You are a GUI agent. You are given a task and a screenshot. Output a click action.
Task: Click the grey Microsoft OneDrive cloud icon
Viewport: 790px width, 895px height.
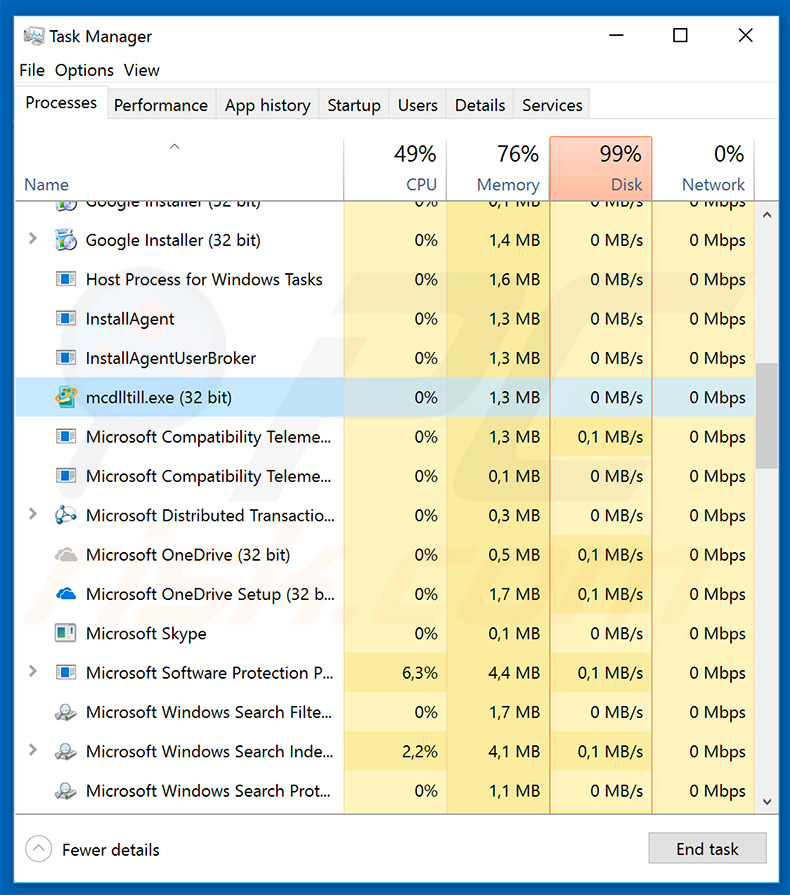(66, 555)
